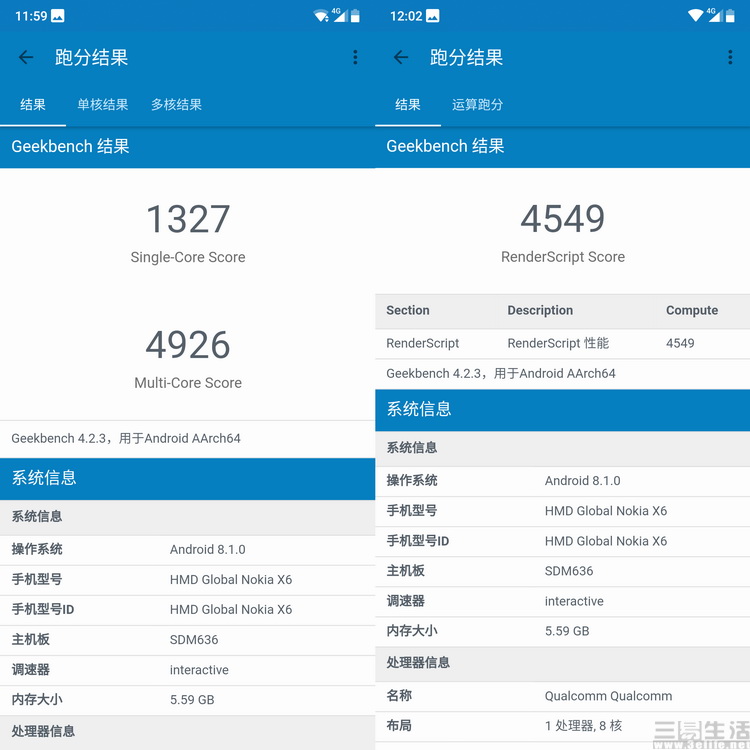750x750 pixels.
Task: Tap back arrow in right Geekbench screen
Action: 401,57
